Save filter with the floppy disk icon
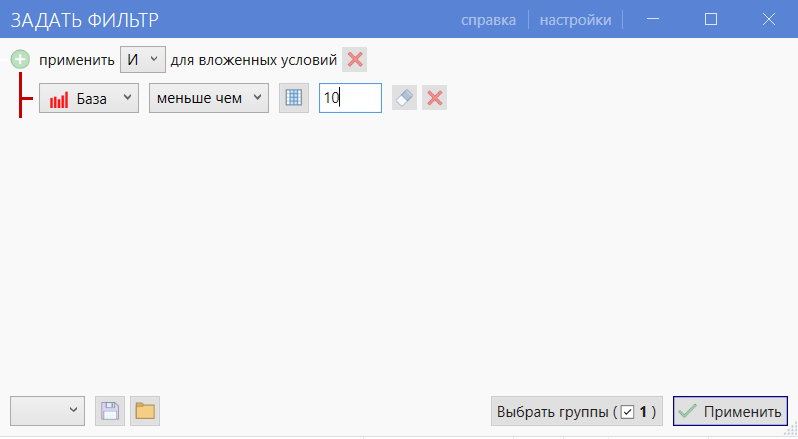This screenshot has width=798, height=439. point(110,411)
